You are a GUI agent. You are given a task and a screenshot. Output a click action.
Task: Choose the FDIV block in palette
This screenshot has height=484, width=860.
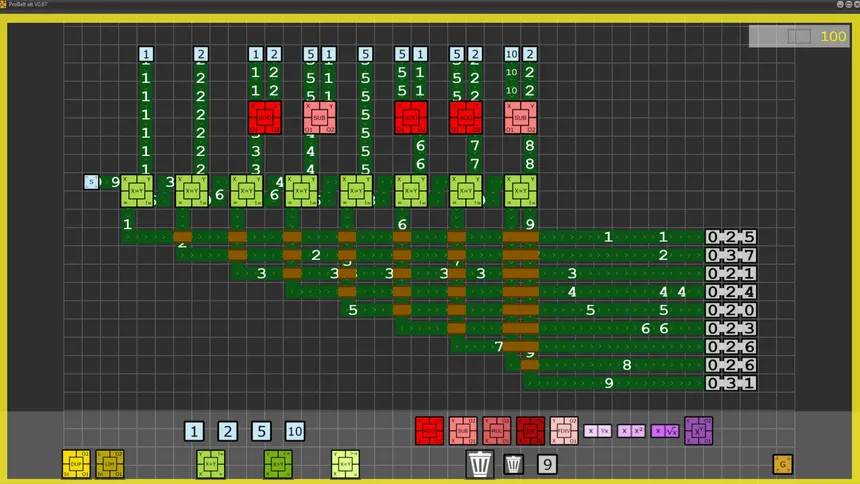564,431
